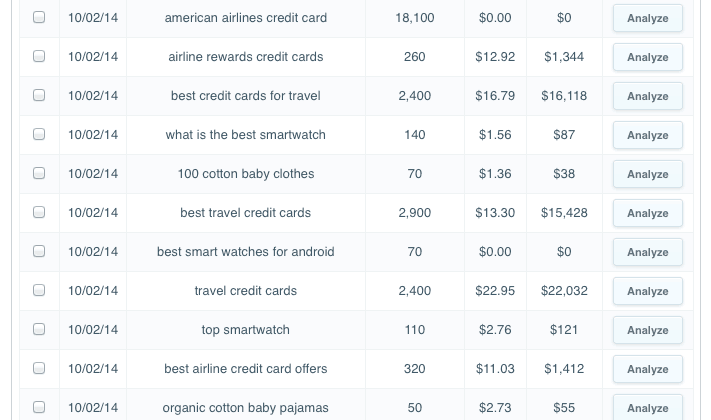Tick the top smartwatch checkbox
The height and width of the screenshot is (420, 711).
tap(39, 329)
